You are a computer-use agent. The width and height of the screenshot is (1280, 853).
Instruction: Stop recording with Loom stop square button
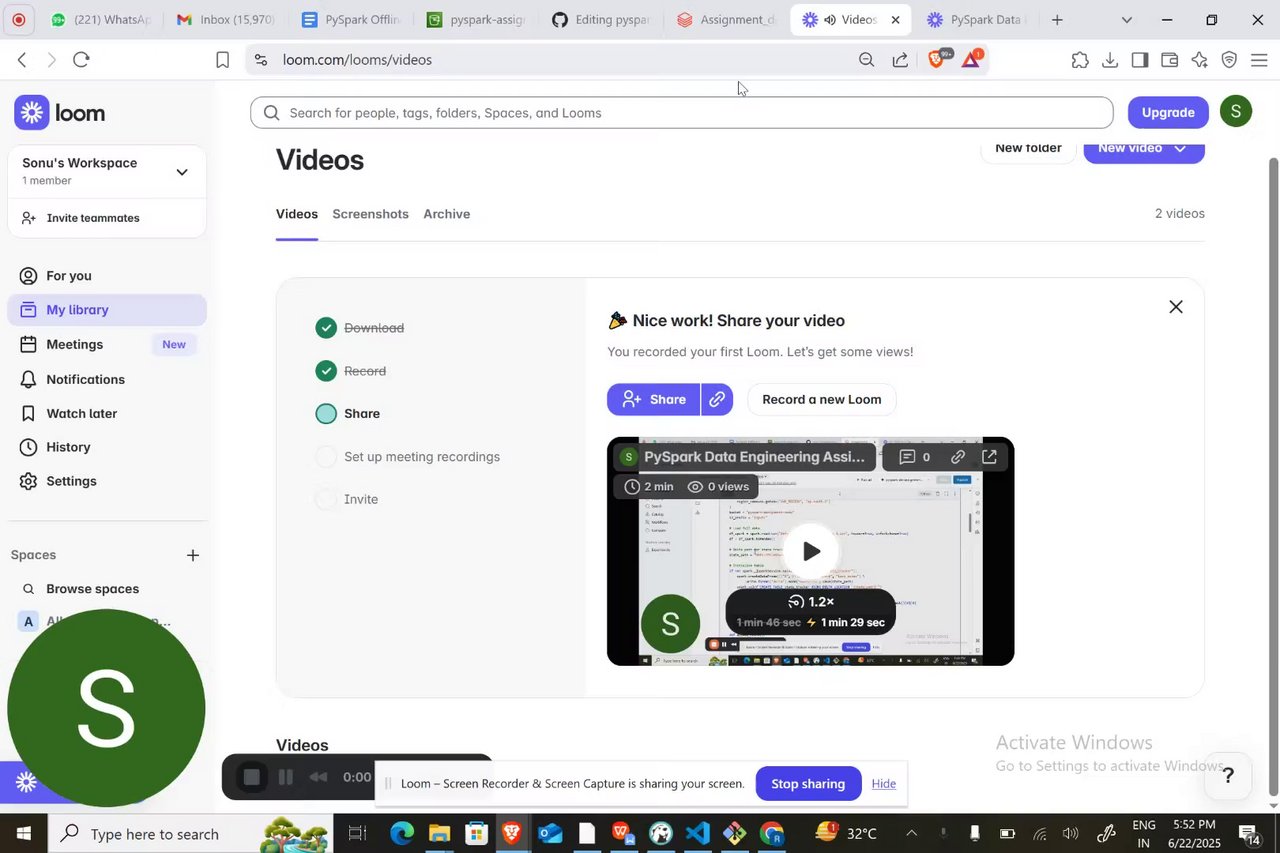(252, 777)
